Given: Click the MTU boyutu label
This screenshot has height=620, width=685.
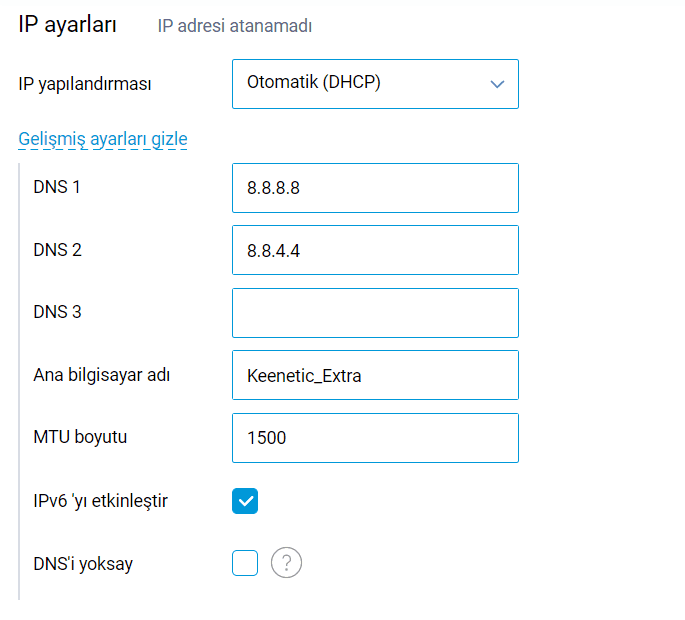Looking at the screenshot, I should coord(80,437).
